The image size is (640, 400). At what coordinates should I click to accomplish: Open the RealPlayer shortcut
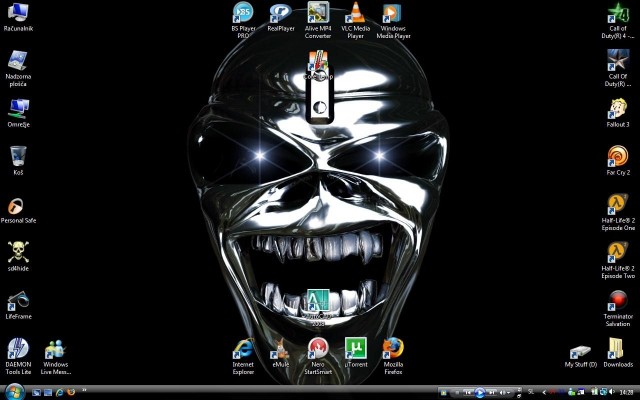(x=281, y=17)
